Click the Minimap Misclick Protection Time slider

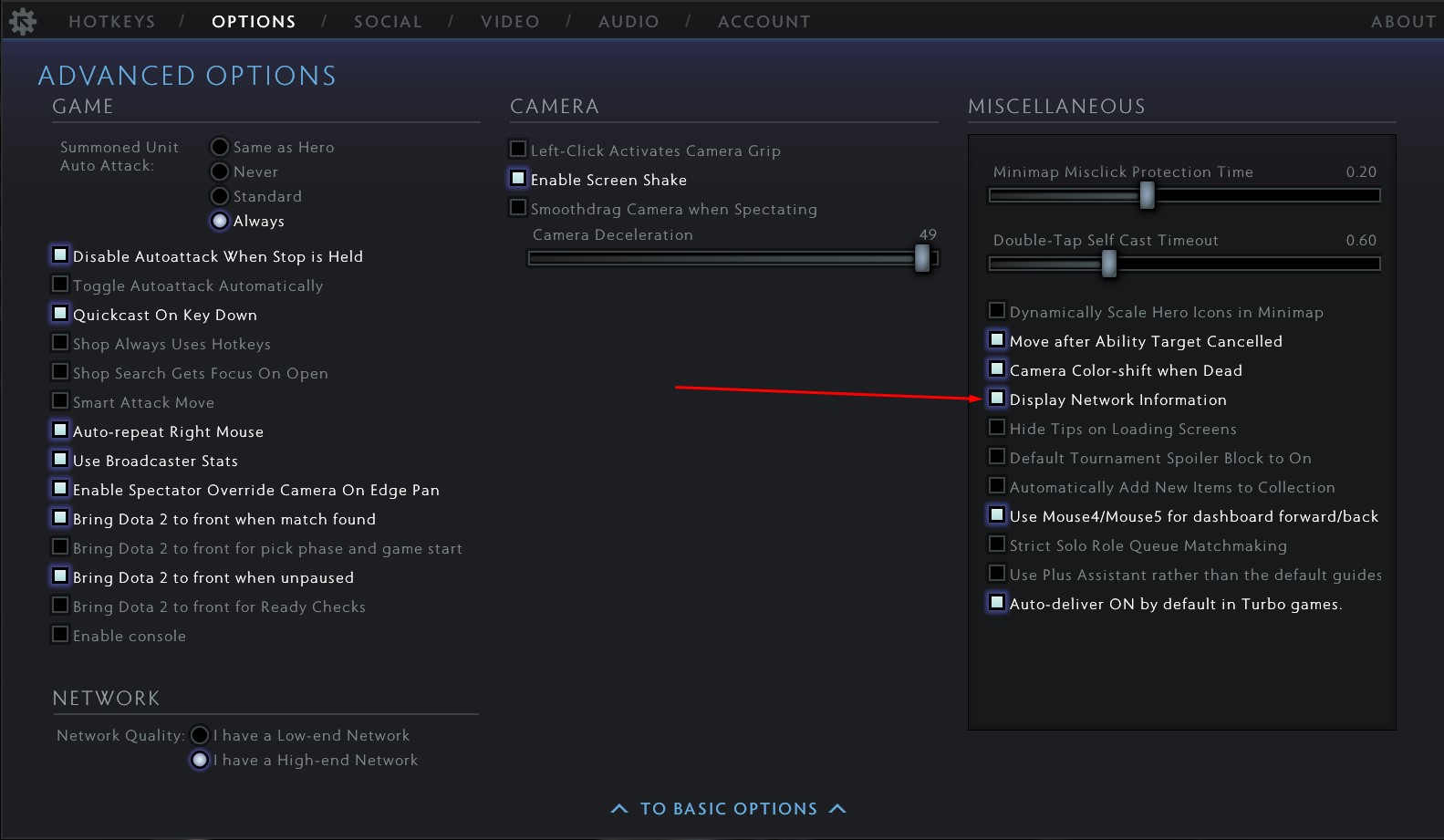[1185, 195]
